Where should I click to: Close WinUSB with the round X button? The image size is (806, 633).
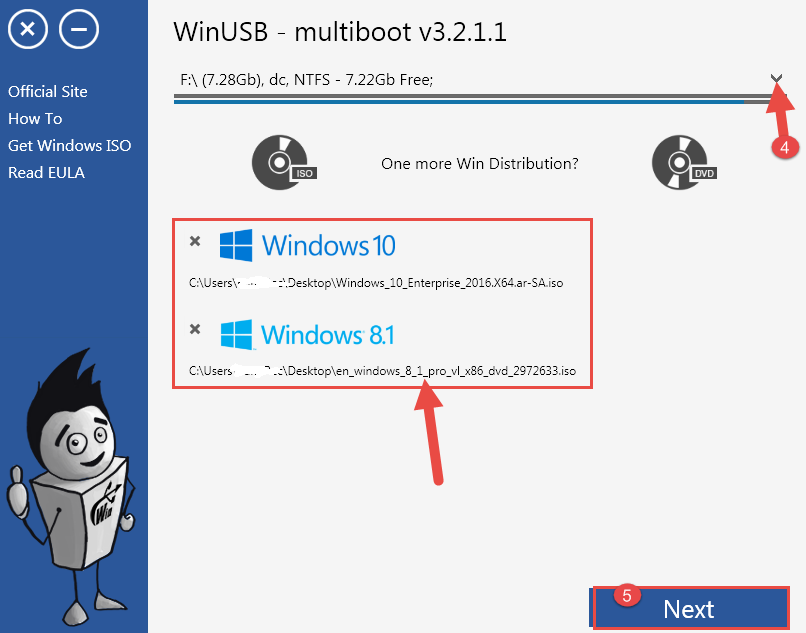tap(28, 29)
